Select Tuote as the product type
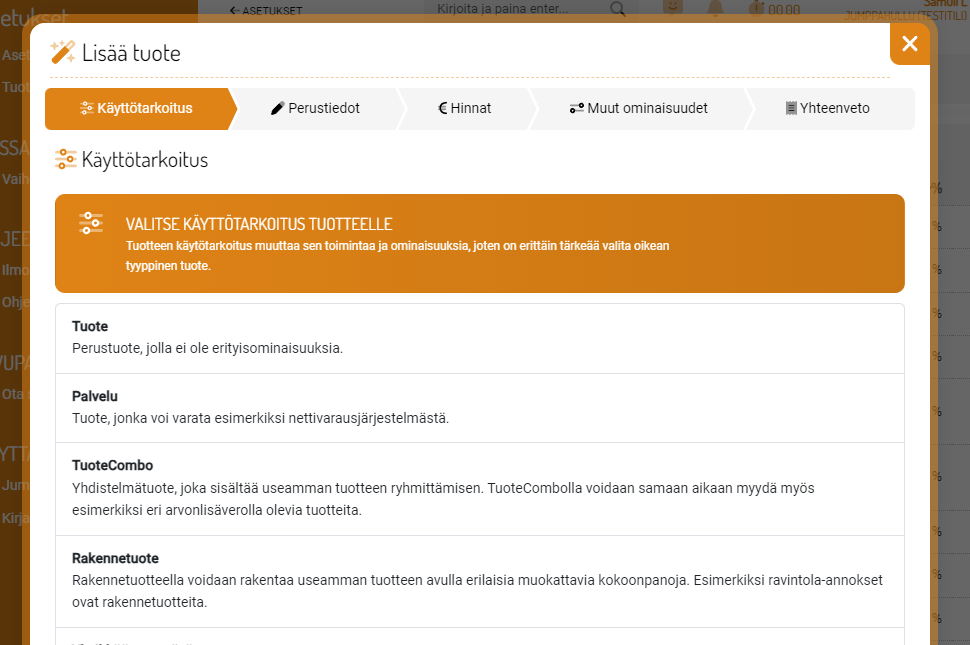The image size is (970, 645). (x=479, y=338)
